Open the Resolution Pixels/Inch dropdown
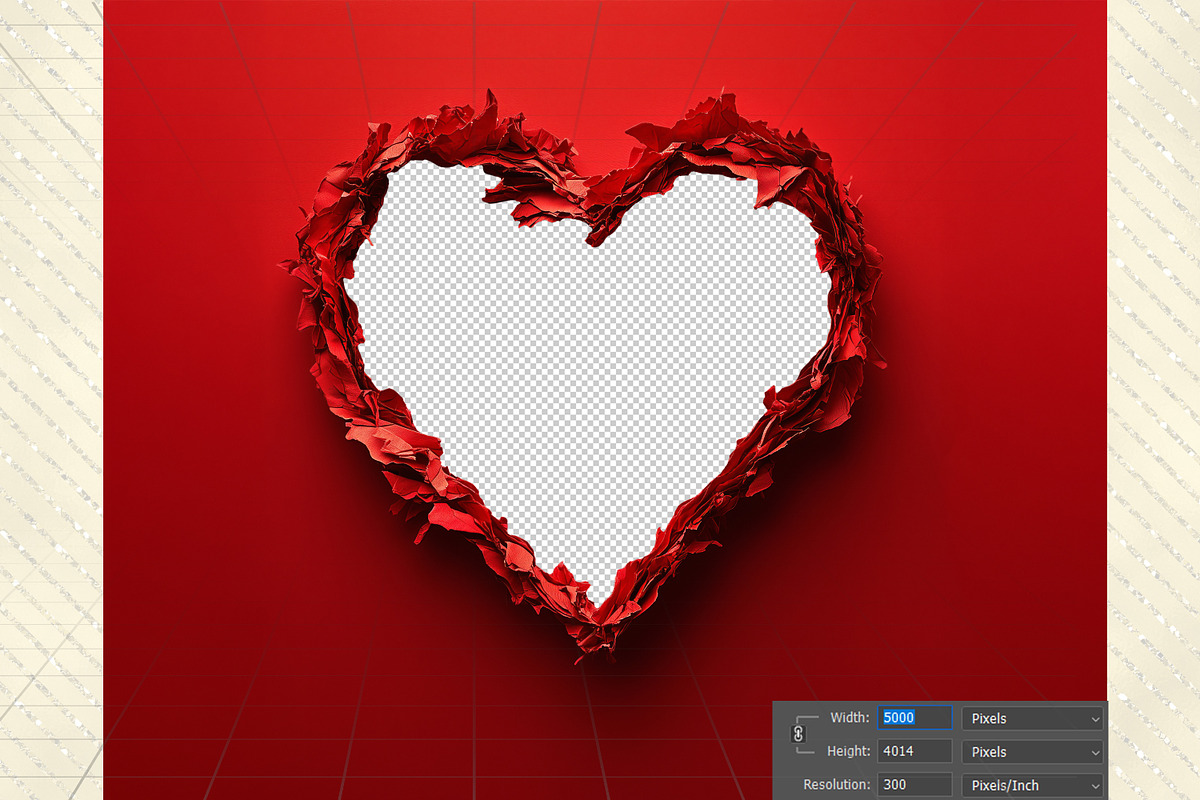Screen dimensions: 1200x800 (x=1033, y=785)
